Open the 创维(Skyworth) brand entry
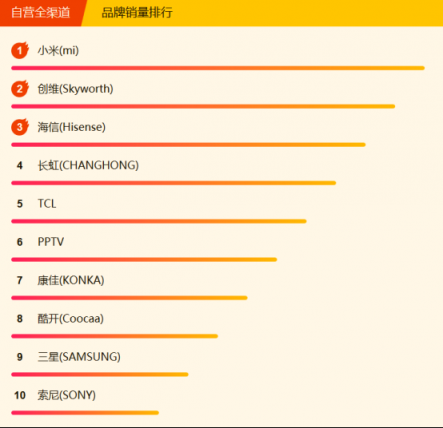The height and width of the screenshot is (428, 443). (x=75, y=89)
